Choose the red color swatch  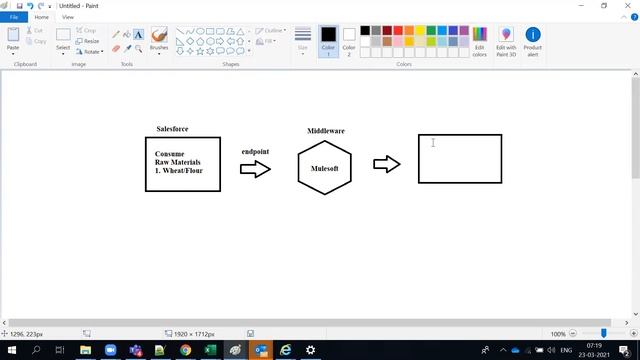398,31
